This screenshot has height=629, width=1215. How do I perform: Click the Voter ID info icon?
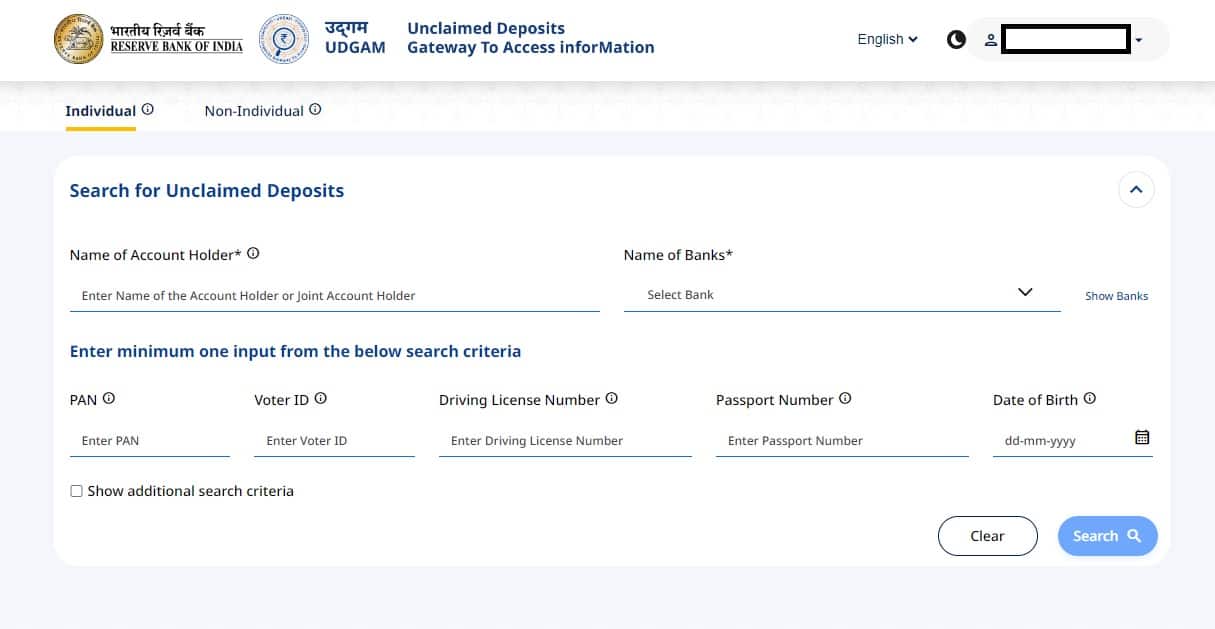click(321, 397)
